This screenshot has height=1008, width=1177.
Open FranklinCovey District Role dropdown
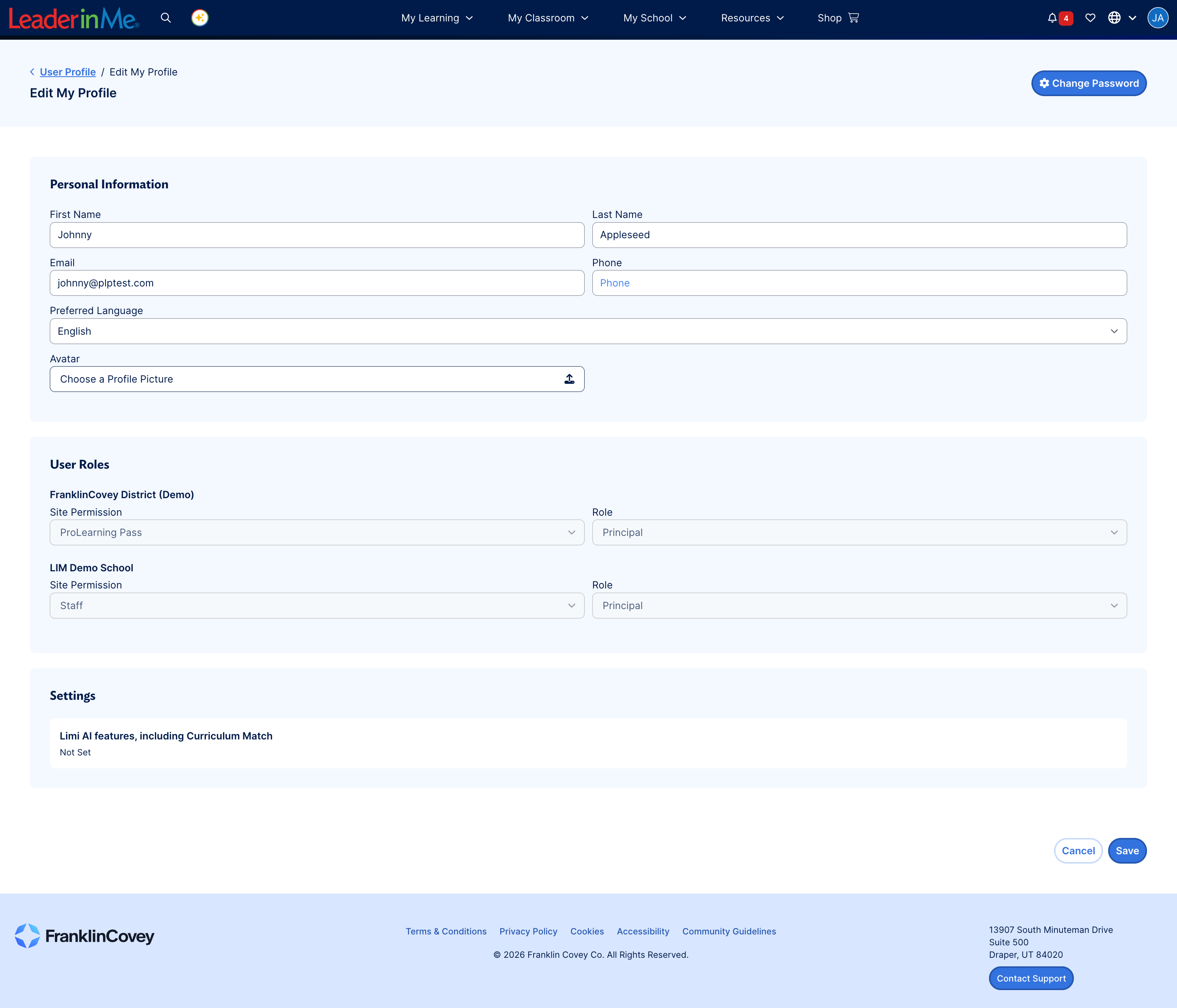pos(859,533)
